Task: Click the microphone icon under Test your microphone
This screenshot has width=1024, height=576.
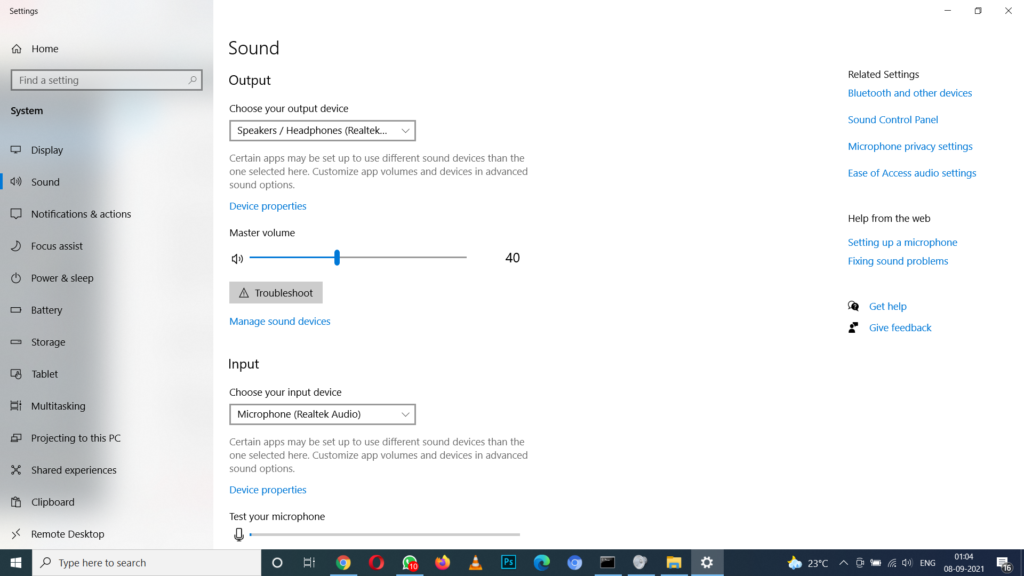Action: [x=238, y=533]
